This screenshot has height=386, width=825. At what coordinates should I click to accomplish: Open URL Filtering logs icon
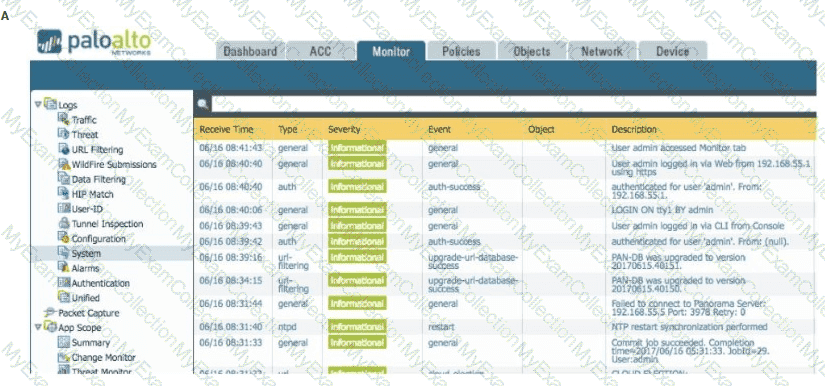click(x=64, y=149)
